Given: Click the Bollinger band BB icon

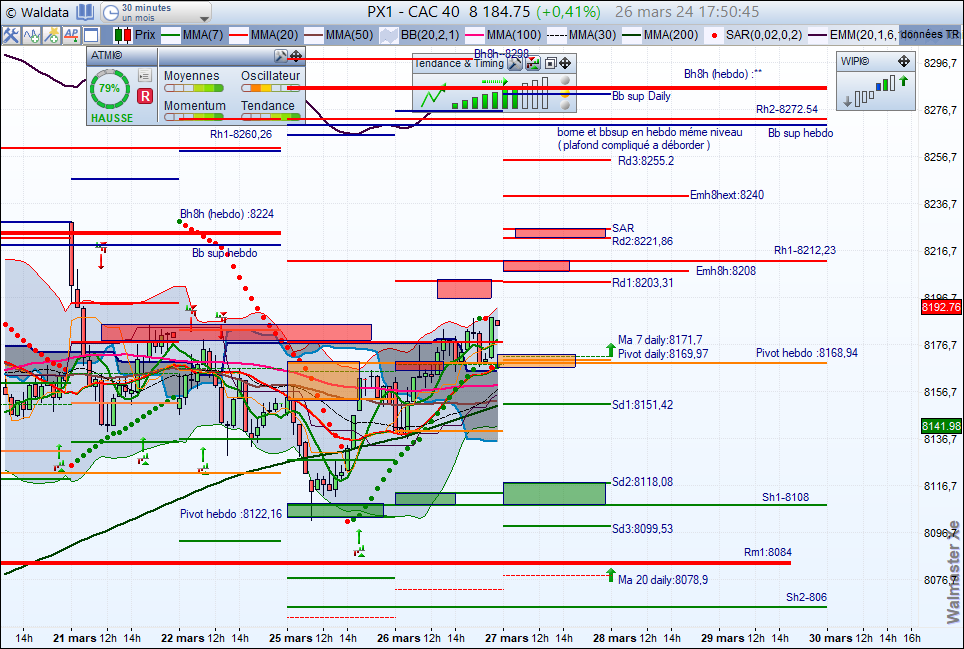Looking at the screenshot, I should (389, 35).
